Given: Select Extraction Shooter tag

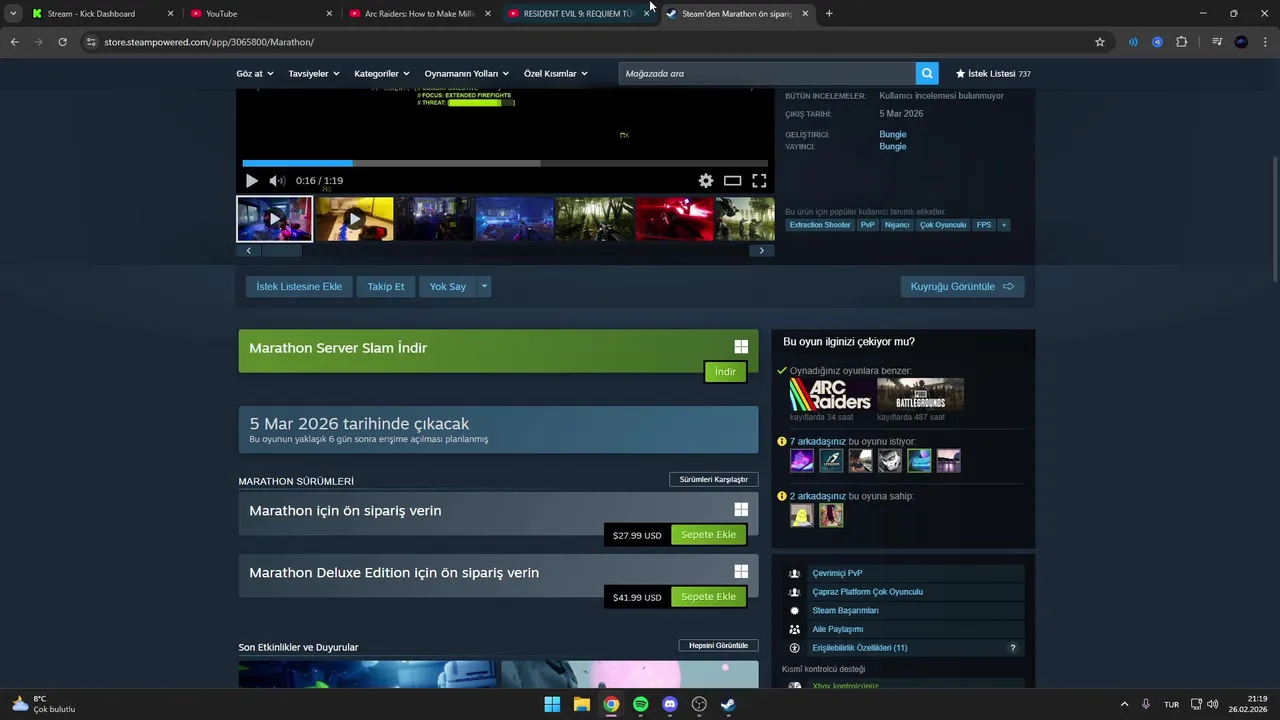Looking at the screenshot, I should (x=820, y=225).
